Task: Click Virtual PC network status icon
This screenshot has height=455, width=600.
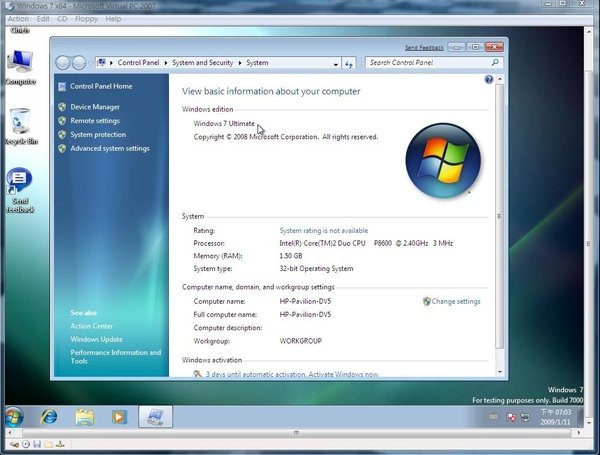Action: (x=60, y=444)
